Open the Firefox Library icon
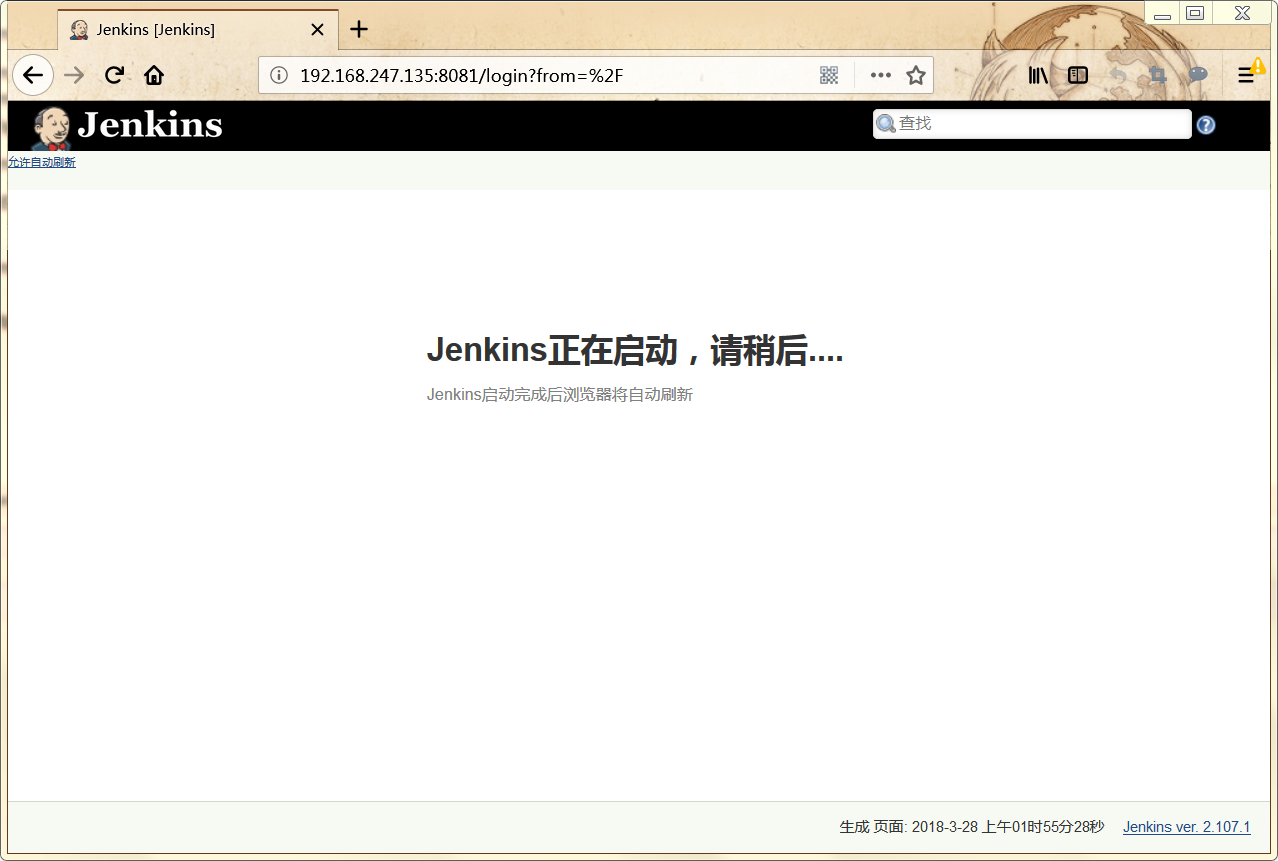Screen dimensions: 1278x861 pos(1037,74)
